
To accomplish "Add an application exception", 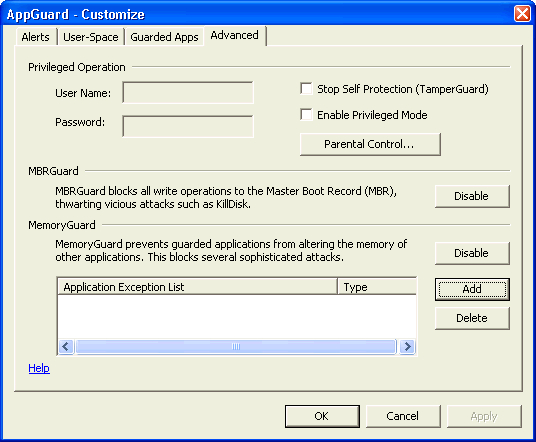I will [472, 289].
